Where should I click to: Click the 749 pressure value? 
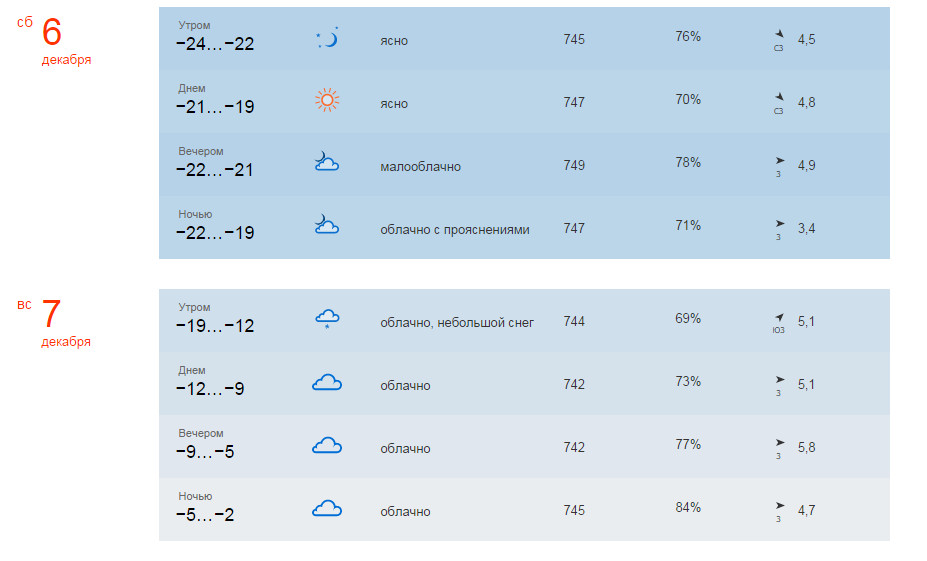tap(574, 165)
